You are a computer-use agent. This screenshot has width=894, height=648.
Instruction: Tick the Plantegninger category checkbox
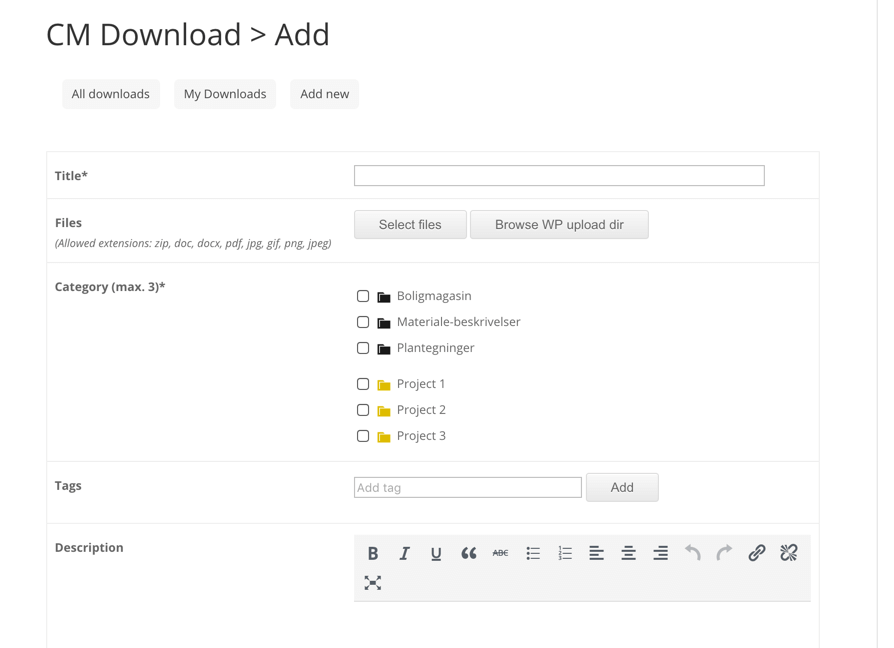(363, 348)
